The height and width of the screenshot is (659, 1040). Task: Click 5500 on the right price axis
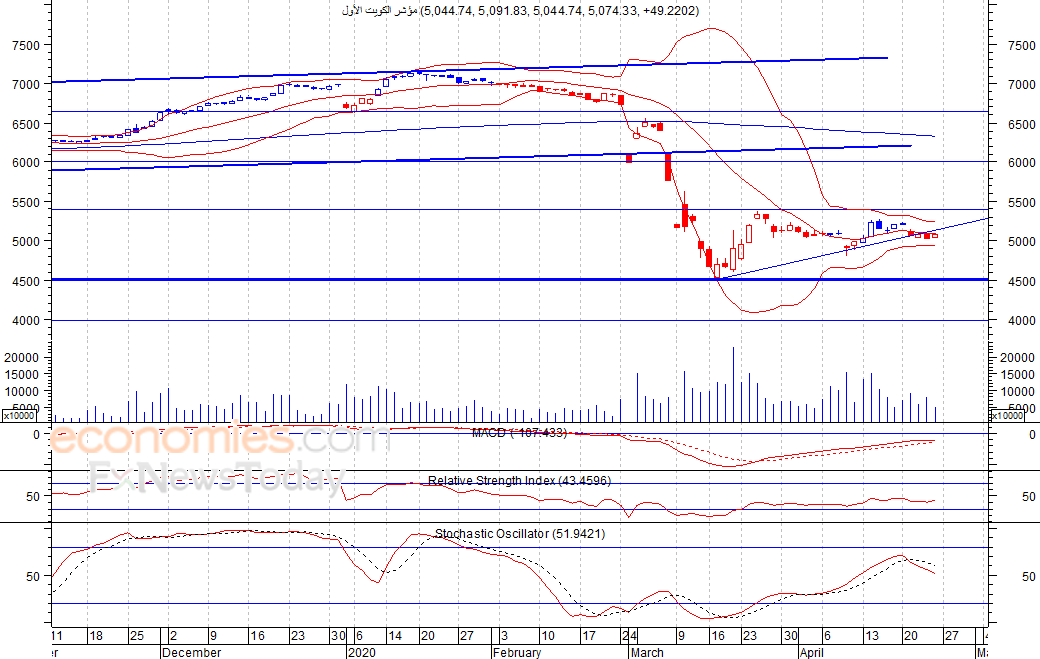pos(1021,203)
